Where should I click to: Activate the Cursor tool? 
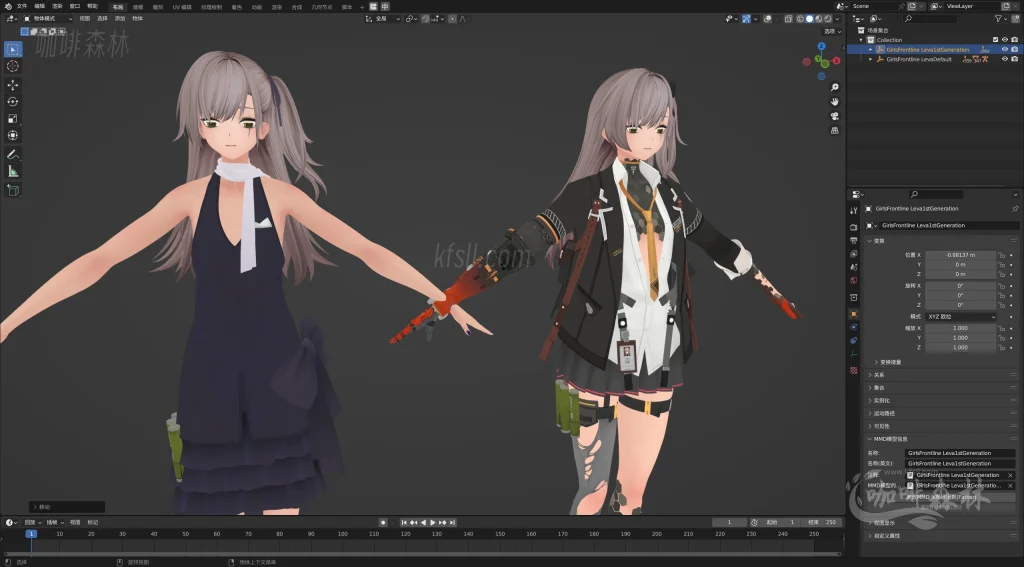coord(13,66)
